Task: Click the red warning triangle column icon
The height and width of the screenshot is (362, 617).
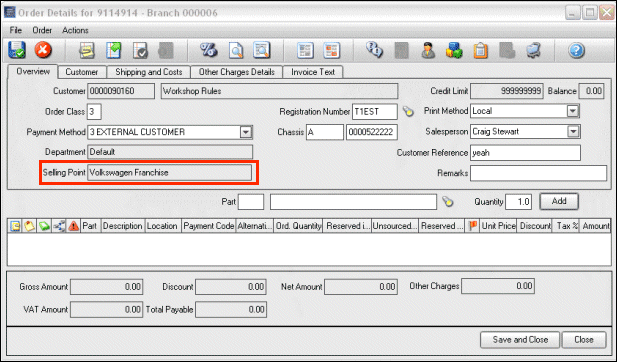Action: coord(74,226)
